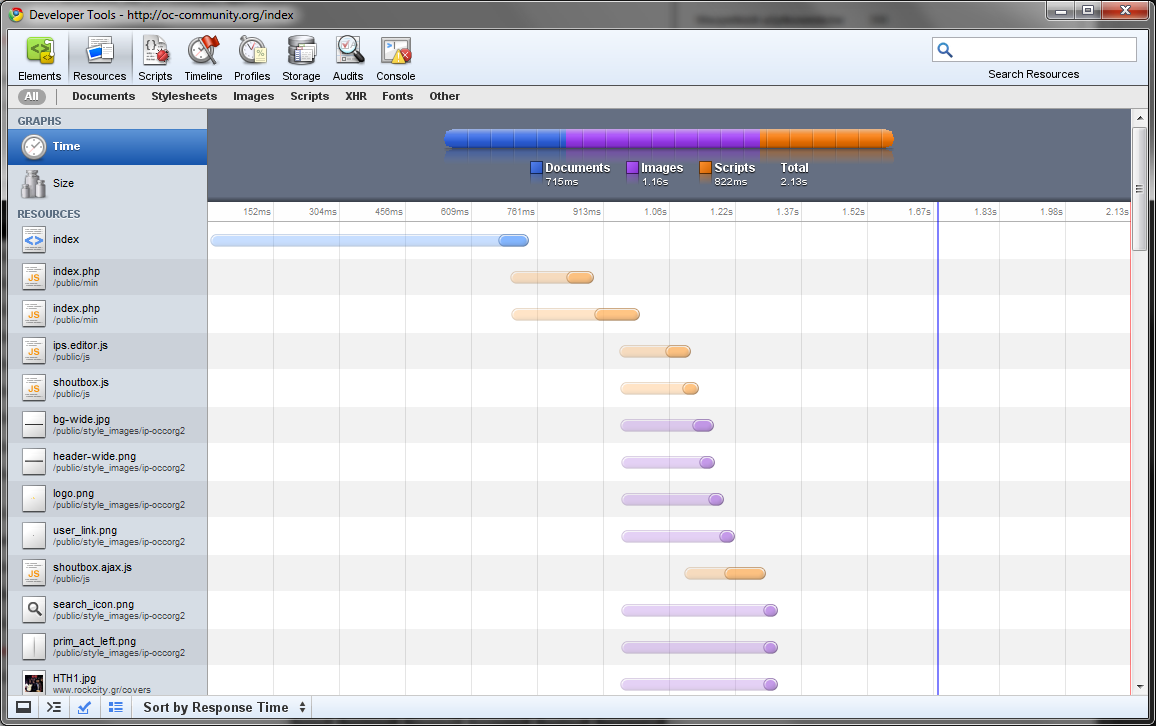The image size is (1156, 726).
Task: Click the orange Scripts segment of summary bar
Action: coord(825,139)
